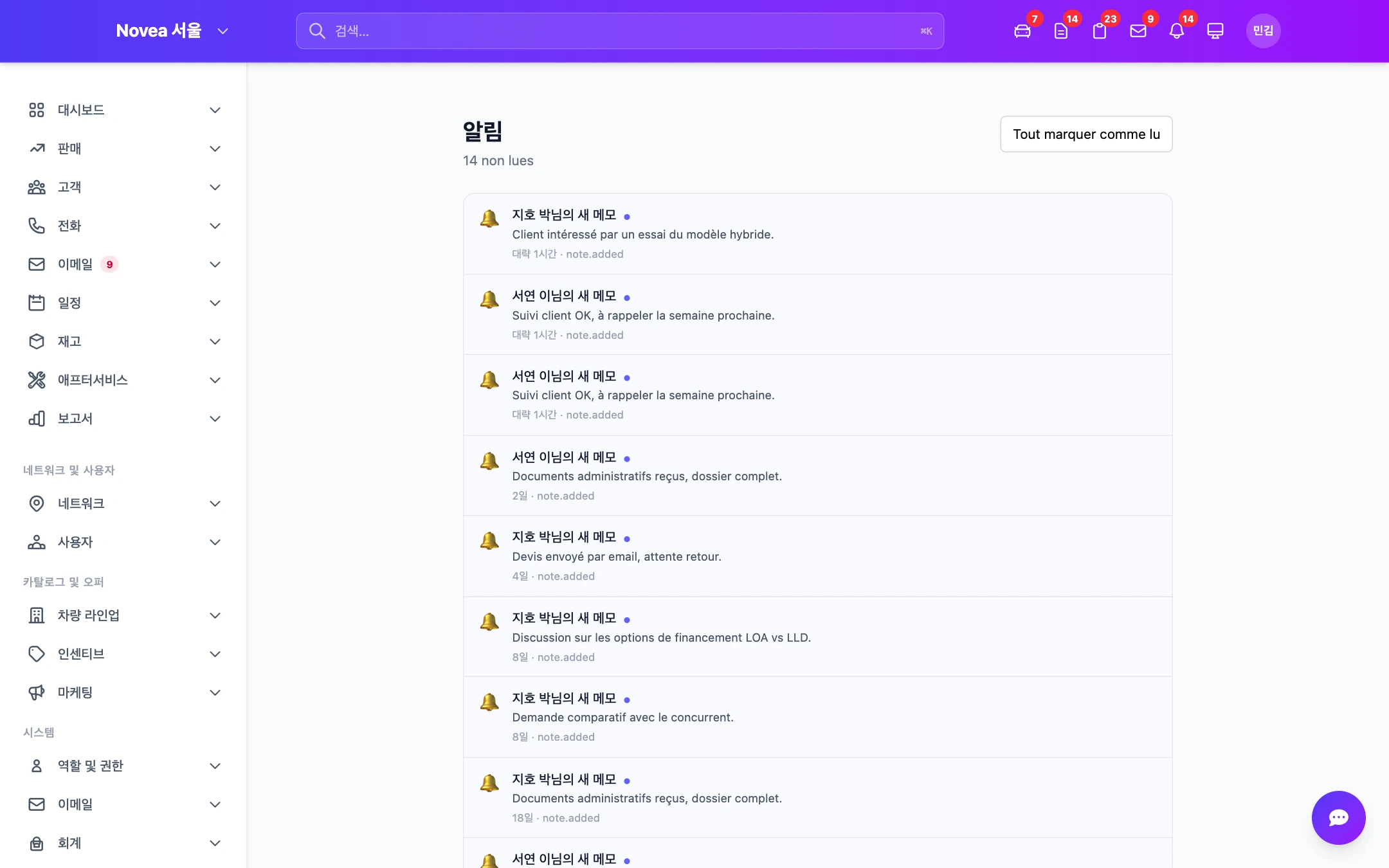This screenshot has width=1389, height=868.
Task: Click the 보고서 bar chart icon
Action: pyautogui.click(x=37, y=419)
